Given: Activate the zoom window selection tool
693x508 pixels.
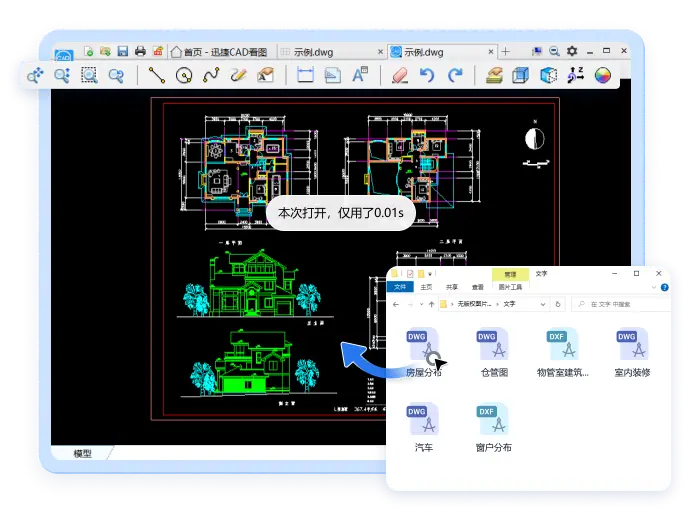Looking at the screenshot, I should 89,75.
